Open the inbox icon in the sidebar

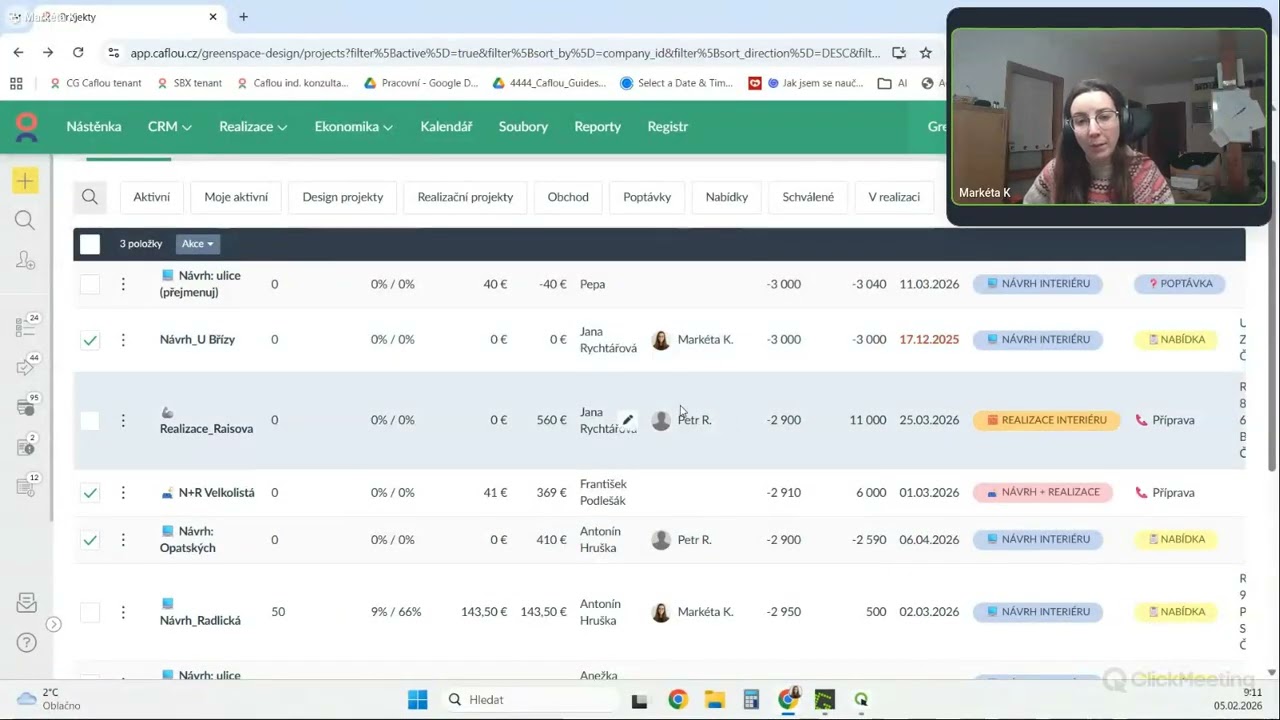(26, 603)
